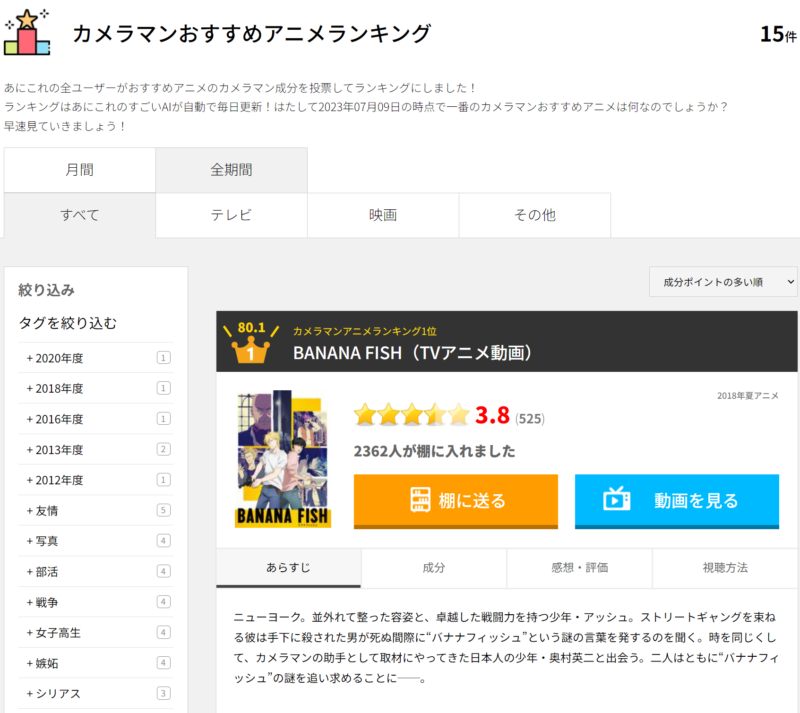Click the BANANA FISH poster thumbnail
800x713 pixels.
coord(283,459)
